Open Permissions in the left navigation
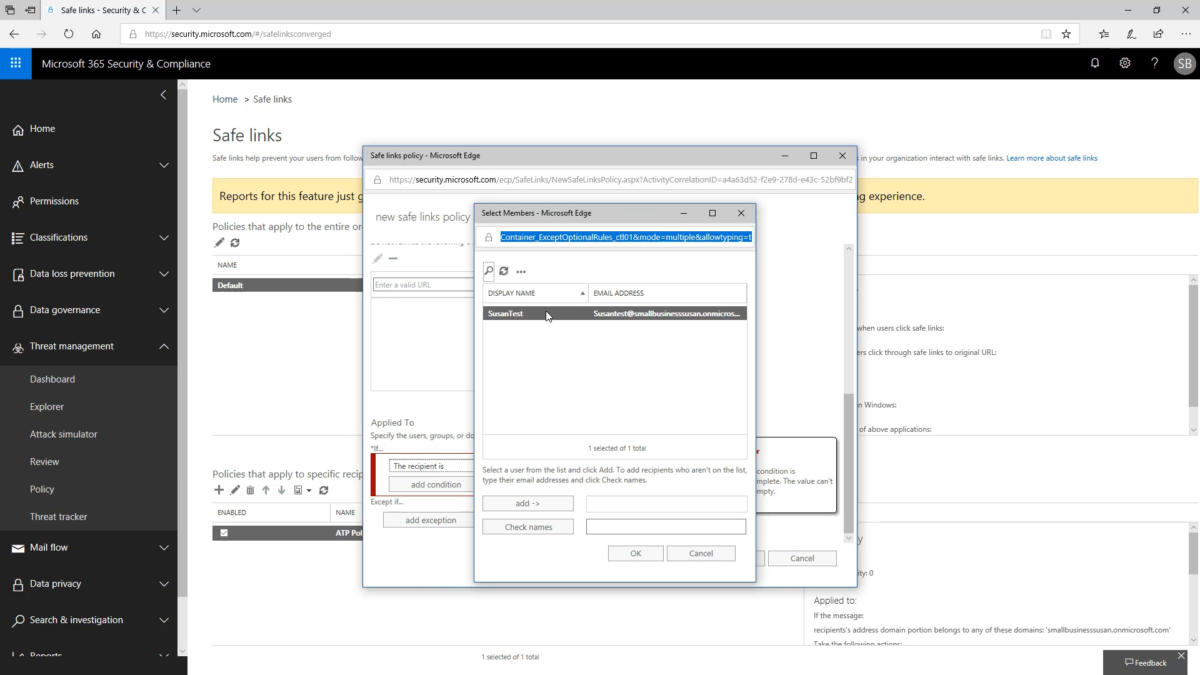 pyautogui.click(x=54, y=201)
